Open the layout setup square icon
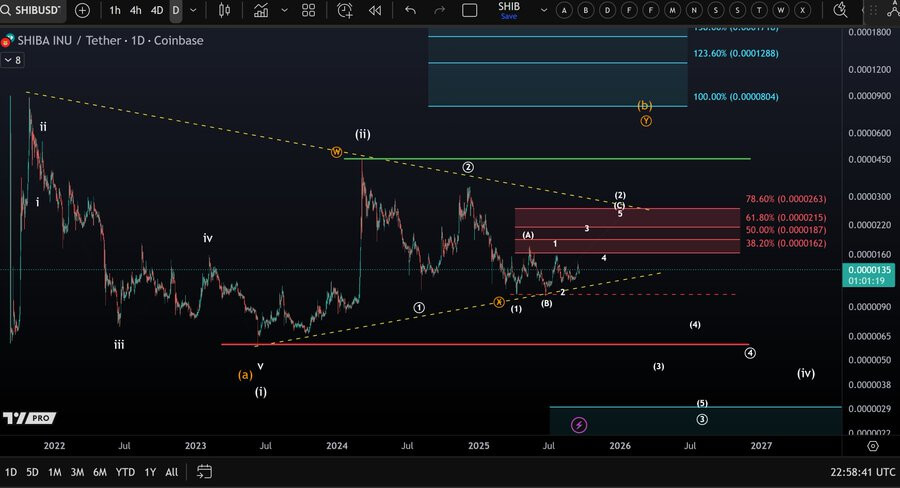This screenshot has height=488, width=900. click(470, 10)
